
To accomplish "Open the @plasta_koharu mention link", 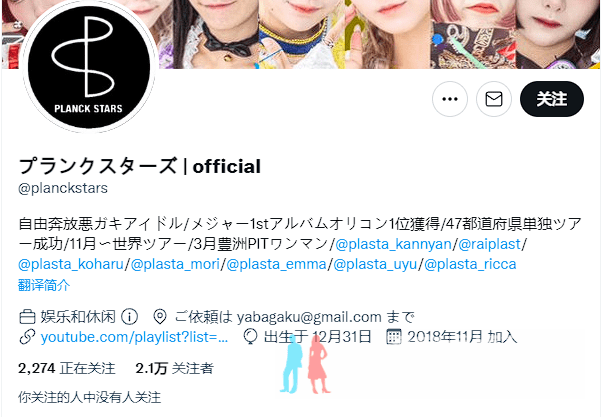I will coord(71,264).
